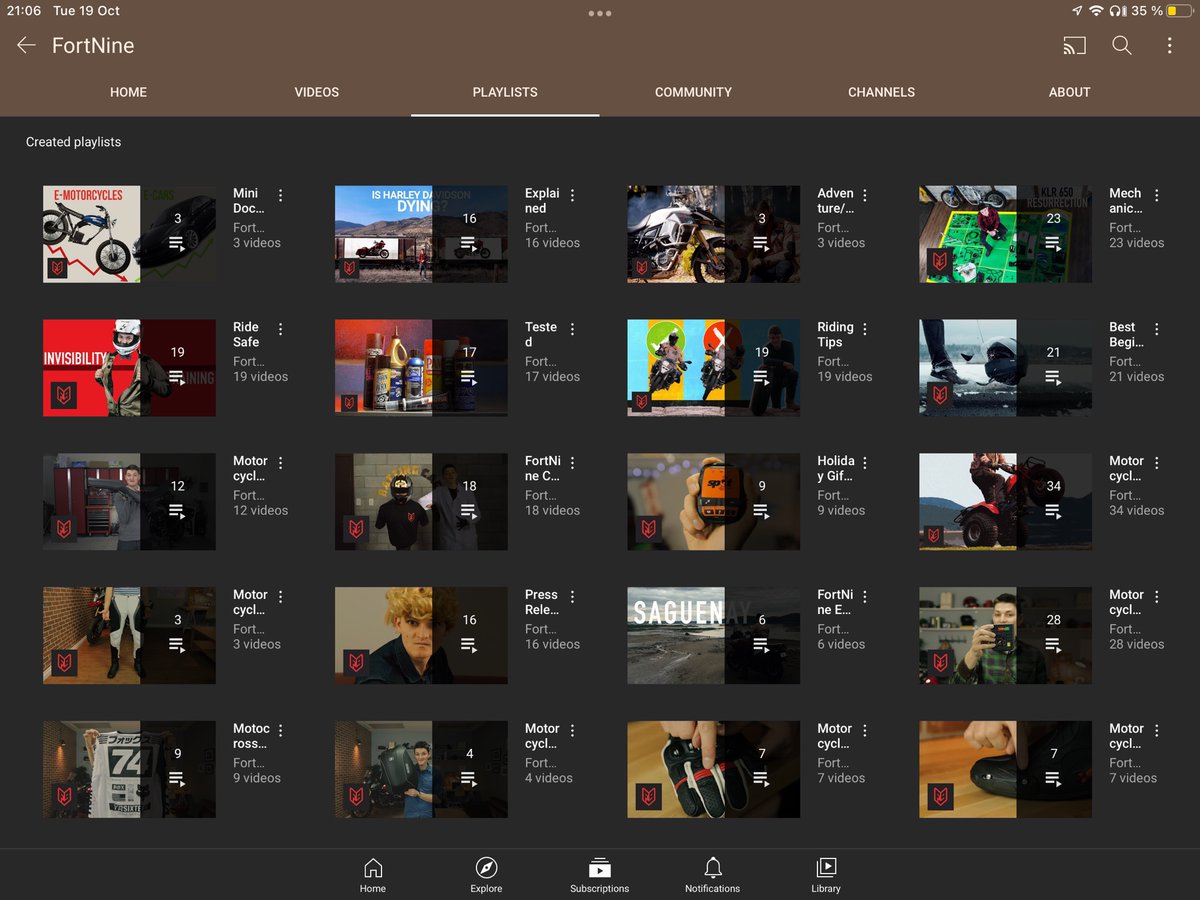Tap the Cast to device icon
Viewport: 1200px width, 900px height.
[1074, 45]
